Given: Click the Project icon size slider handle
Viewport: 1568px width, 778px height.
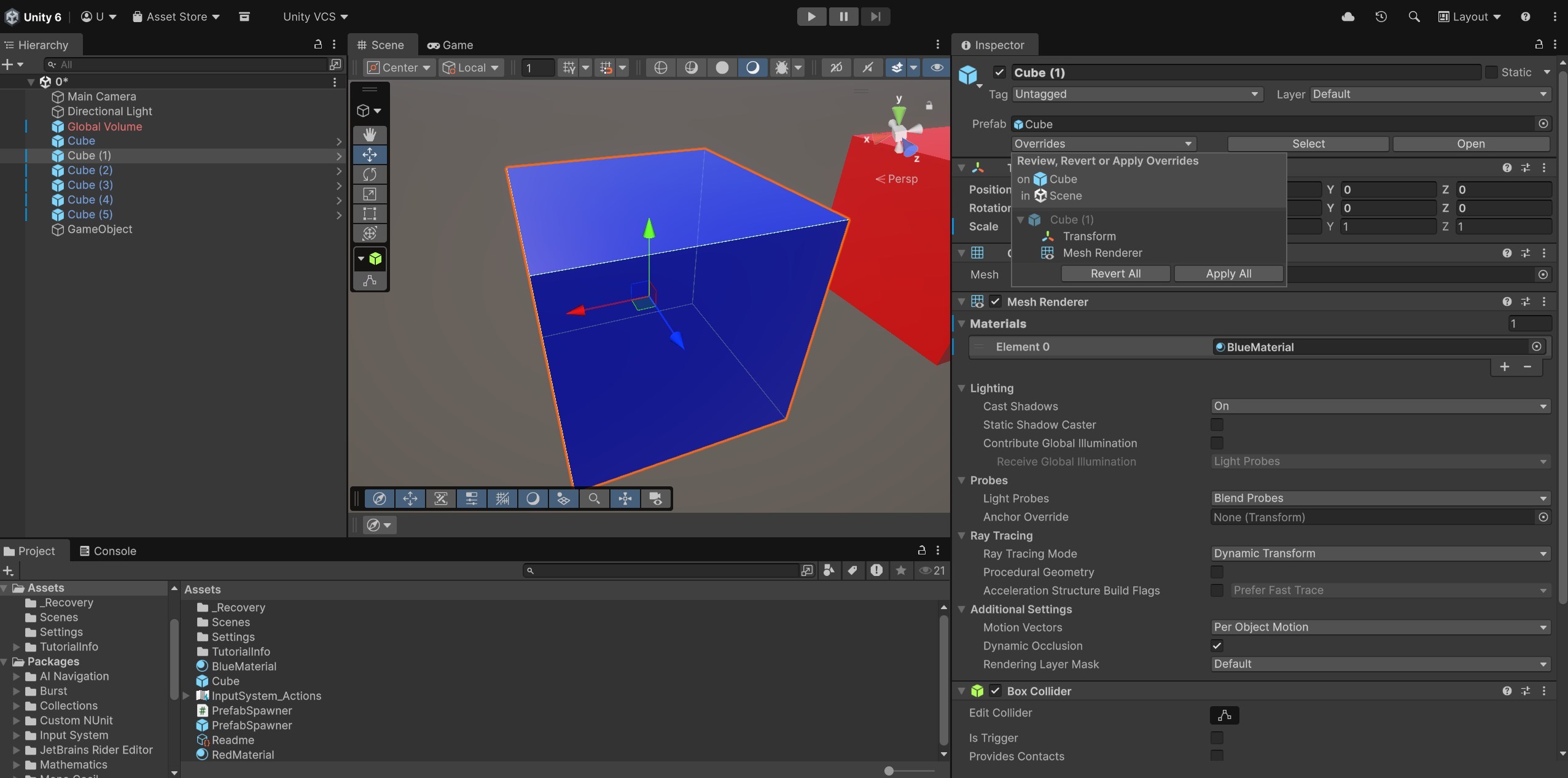Looking at the screenshot, I should point(889,771).
